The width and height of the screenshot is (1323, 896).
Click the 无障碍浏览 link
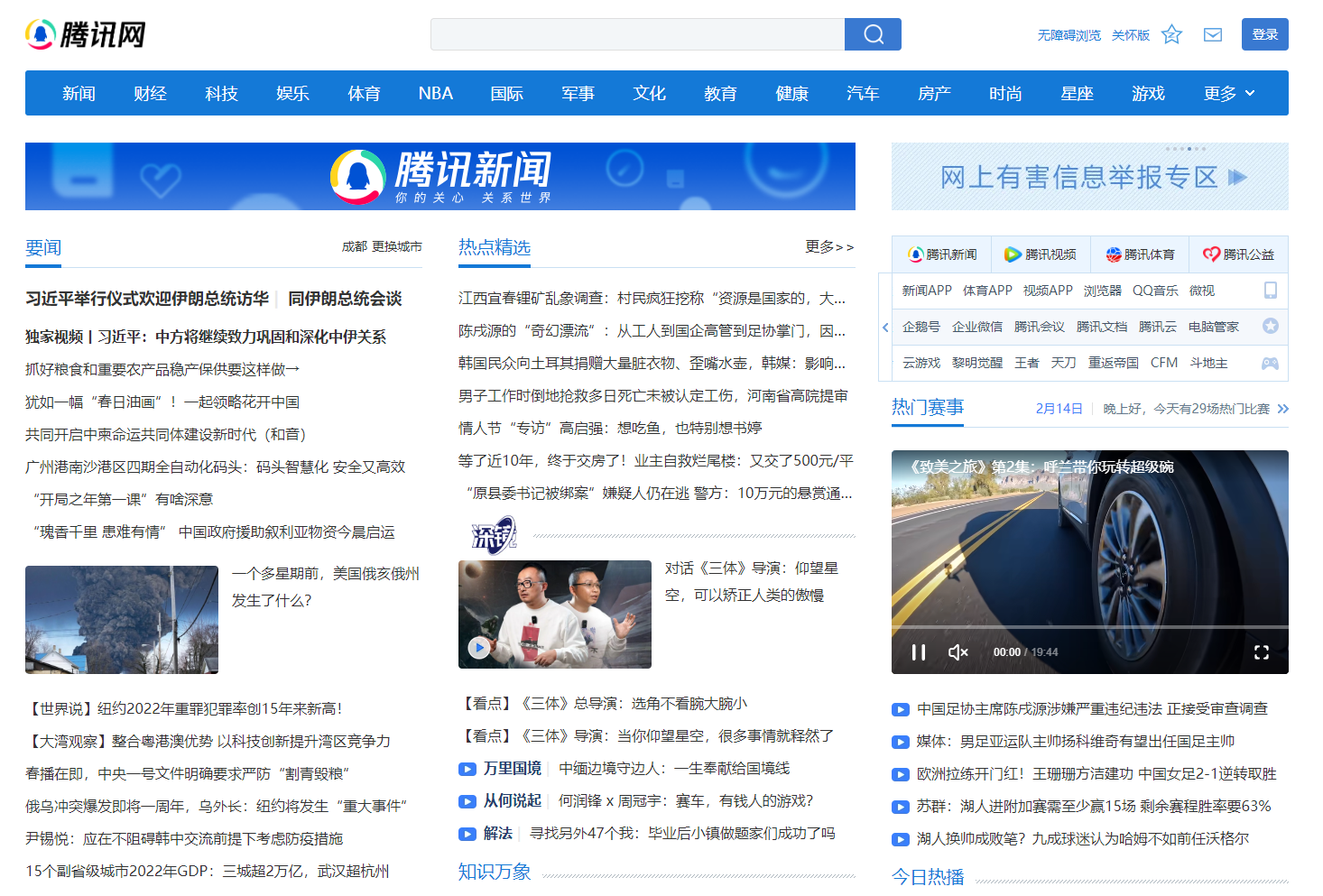pos(1069,35)
